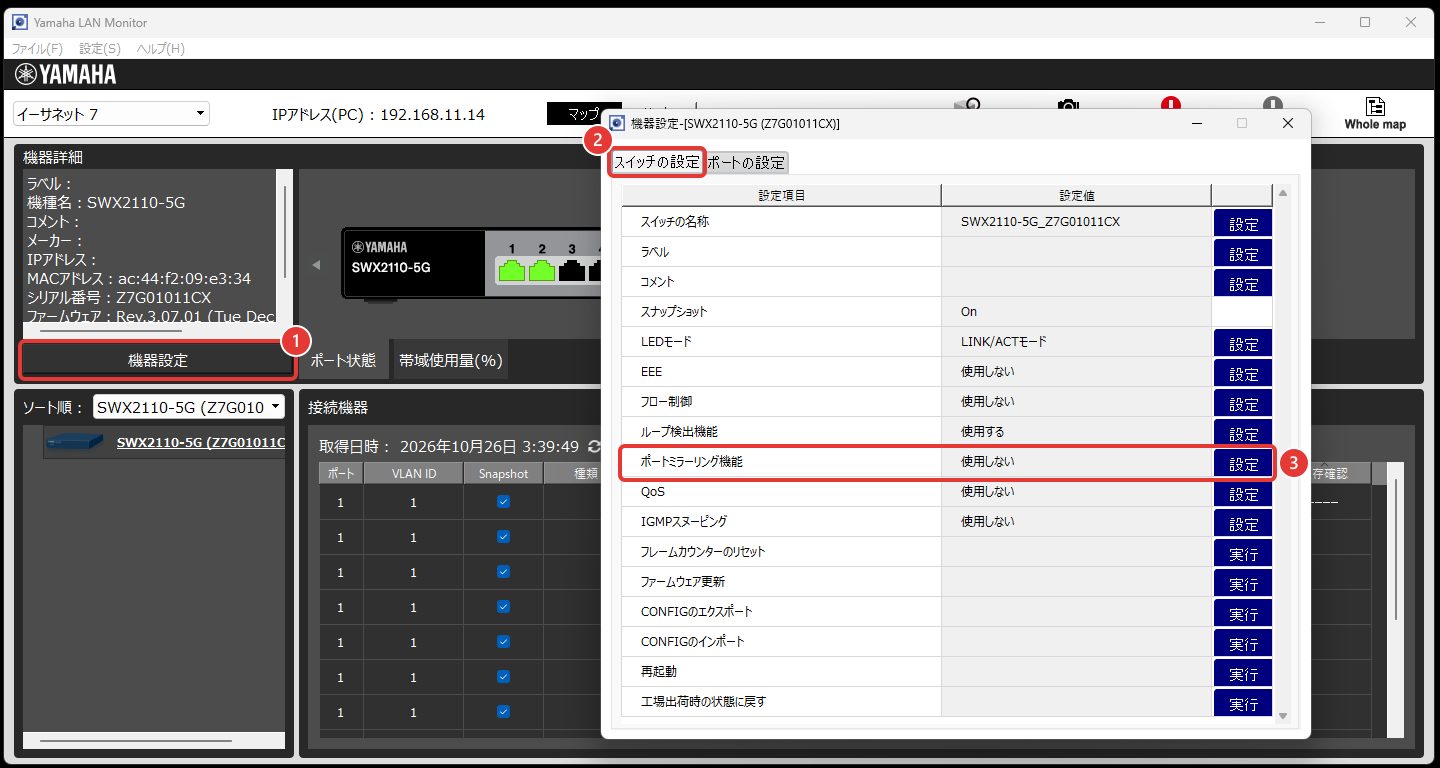
Task: Click 設定 for ラベル row
Action: click(1243, 253)
